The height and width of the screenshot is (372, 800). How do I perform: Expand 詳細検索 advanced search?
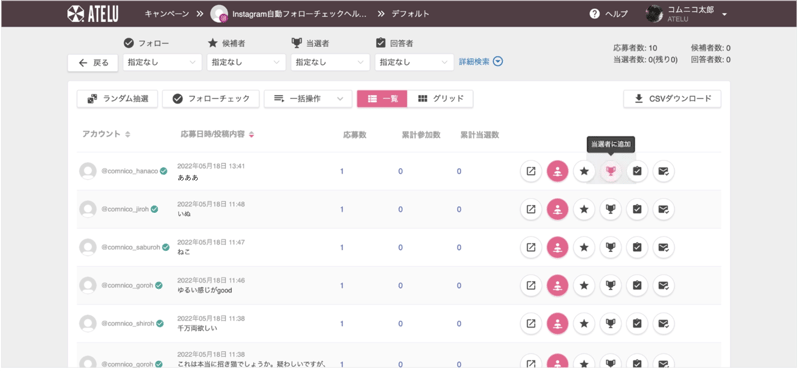coord(481,62)
